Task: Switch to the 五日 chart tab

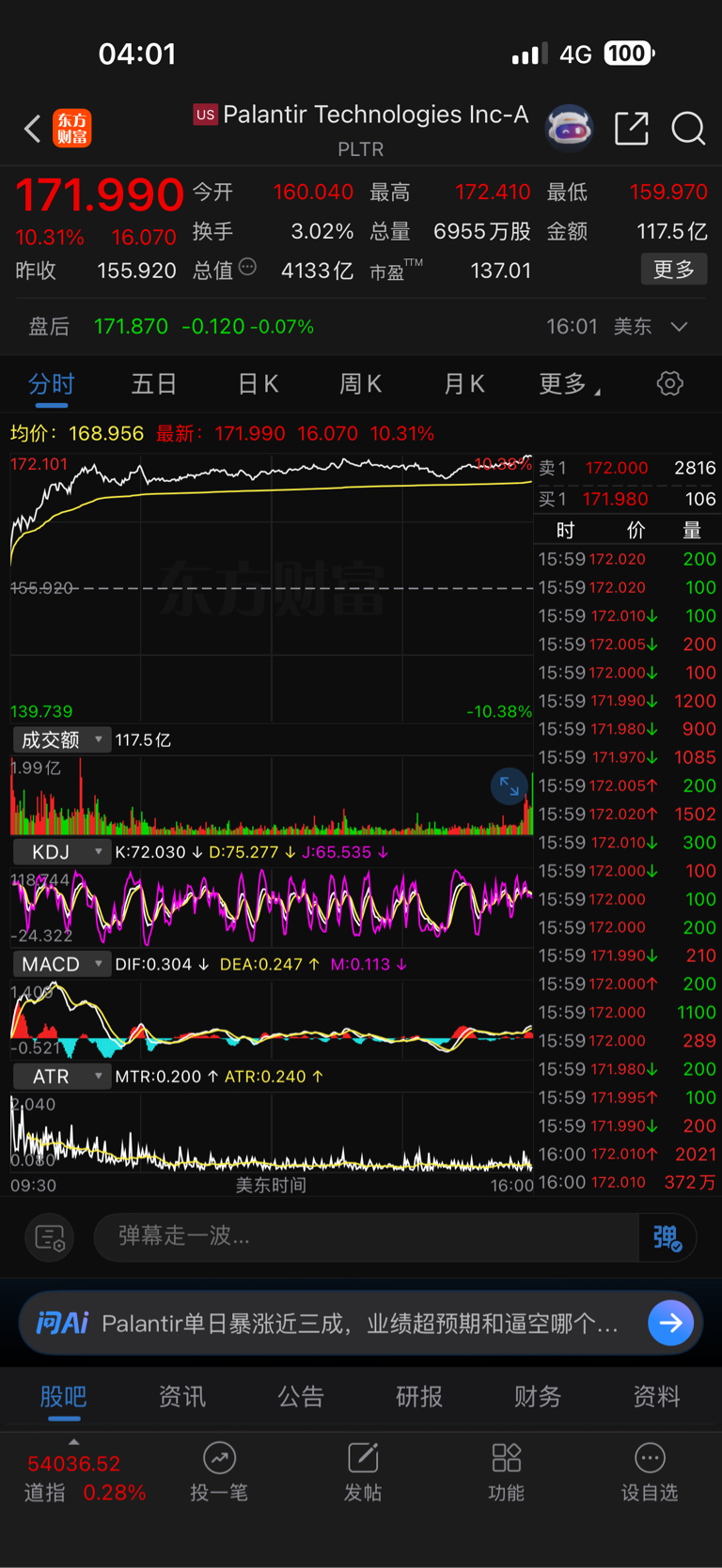Action: 154,383
